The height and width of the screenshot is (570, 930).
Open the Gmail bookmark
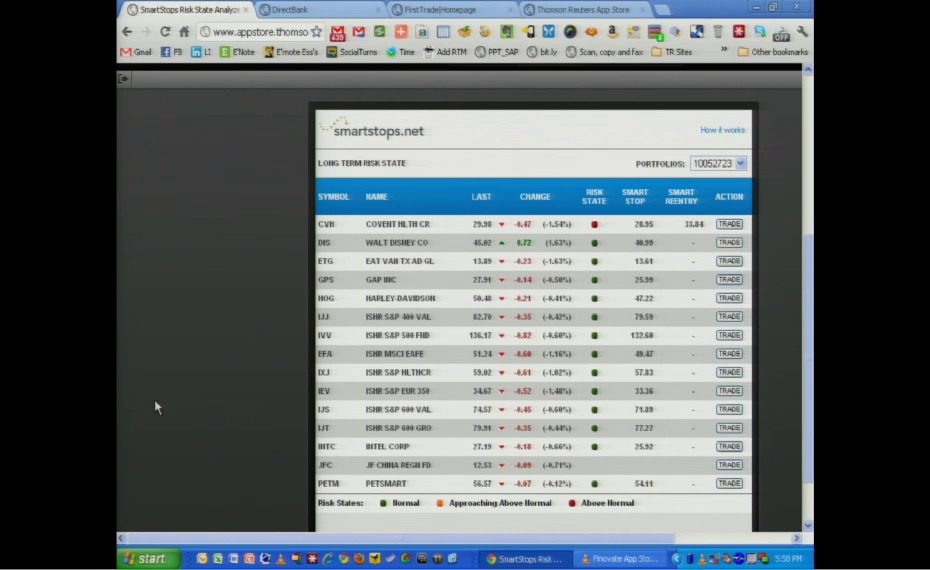[136, 52]
